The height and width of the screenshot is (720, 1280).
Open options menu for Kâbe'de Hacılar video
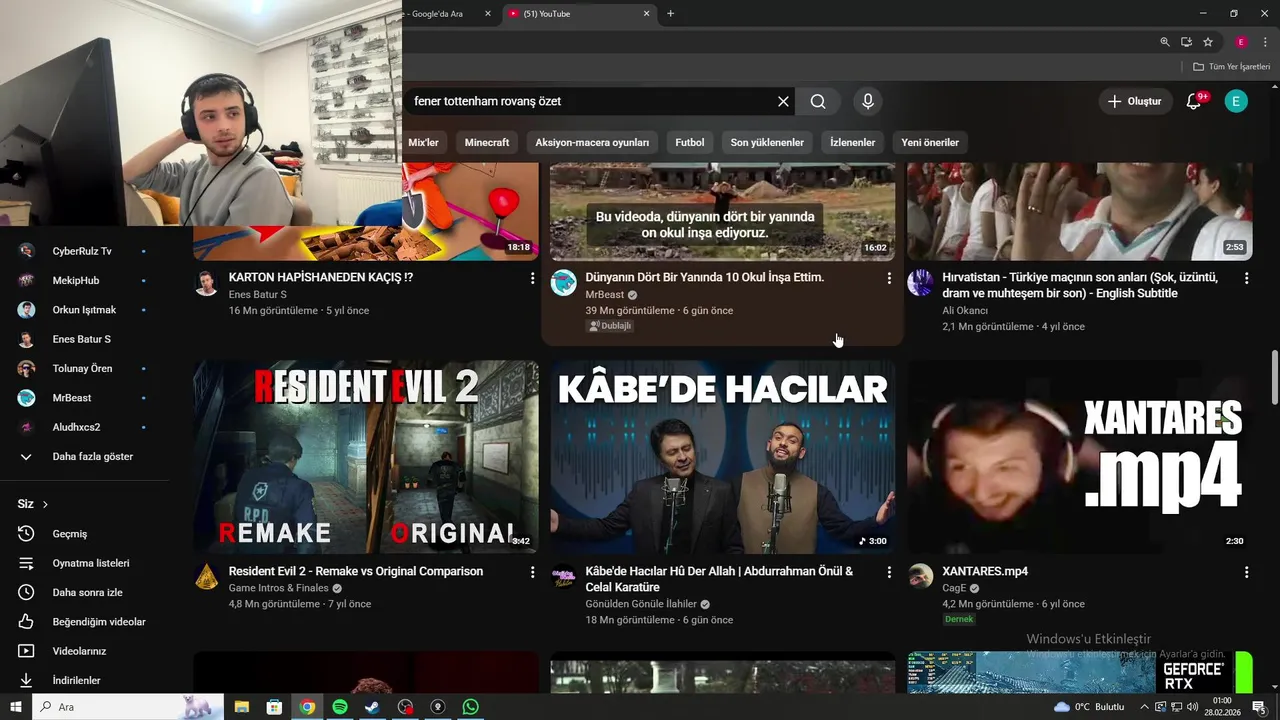point(889,572)
